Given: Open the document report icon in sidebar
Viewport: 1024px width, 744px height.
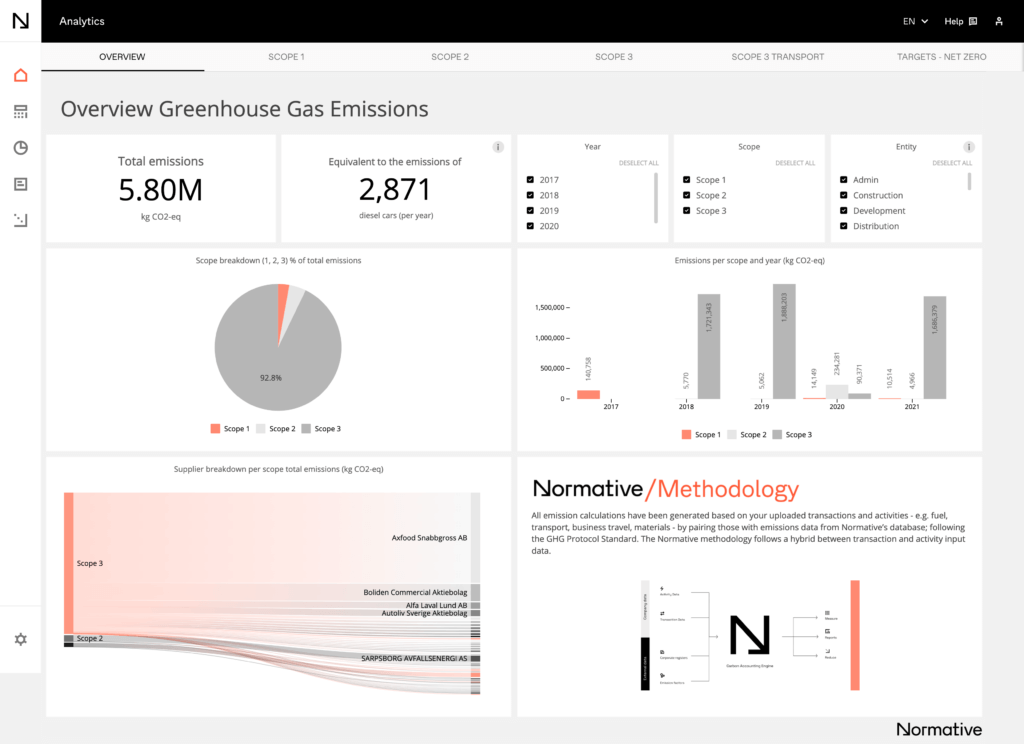Looking at the screenshot, I should pyautogui.click(x=20, y=184).
